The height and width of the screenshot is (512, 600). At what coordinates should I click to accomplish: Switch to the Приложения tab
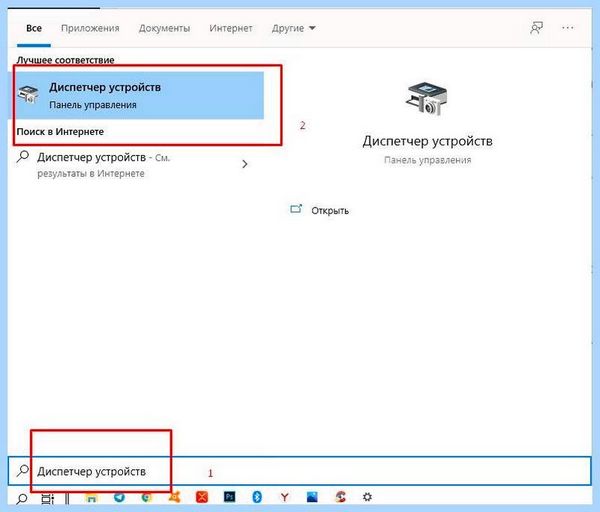coord(90,28)
